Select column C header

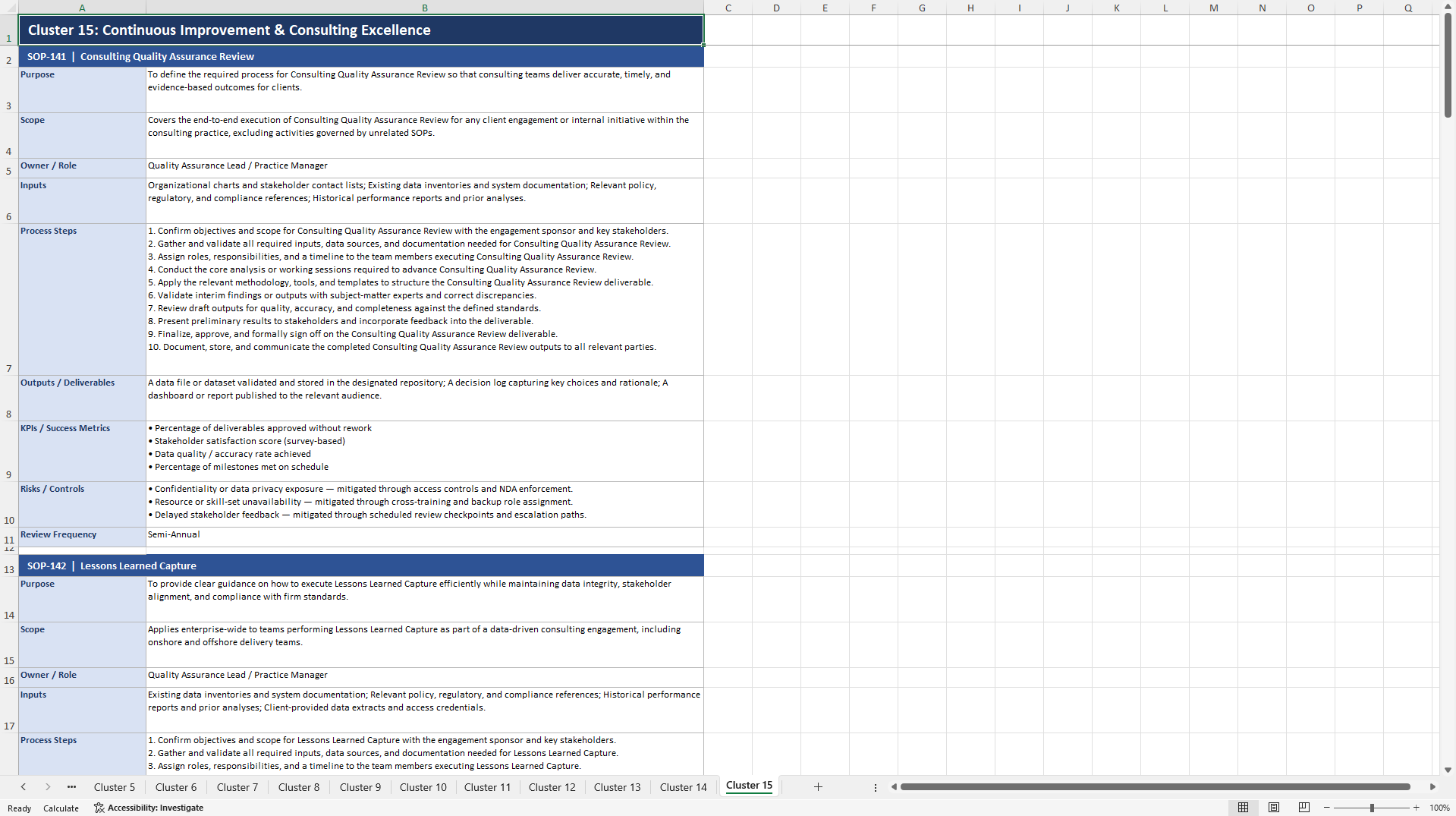(x=728, y=8)
